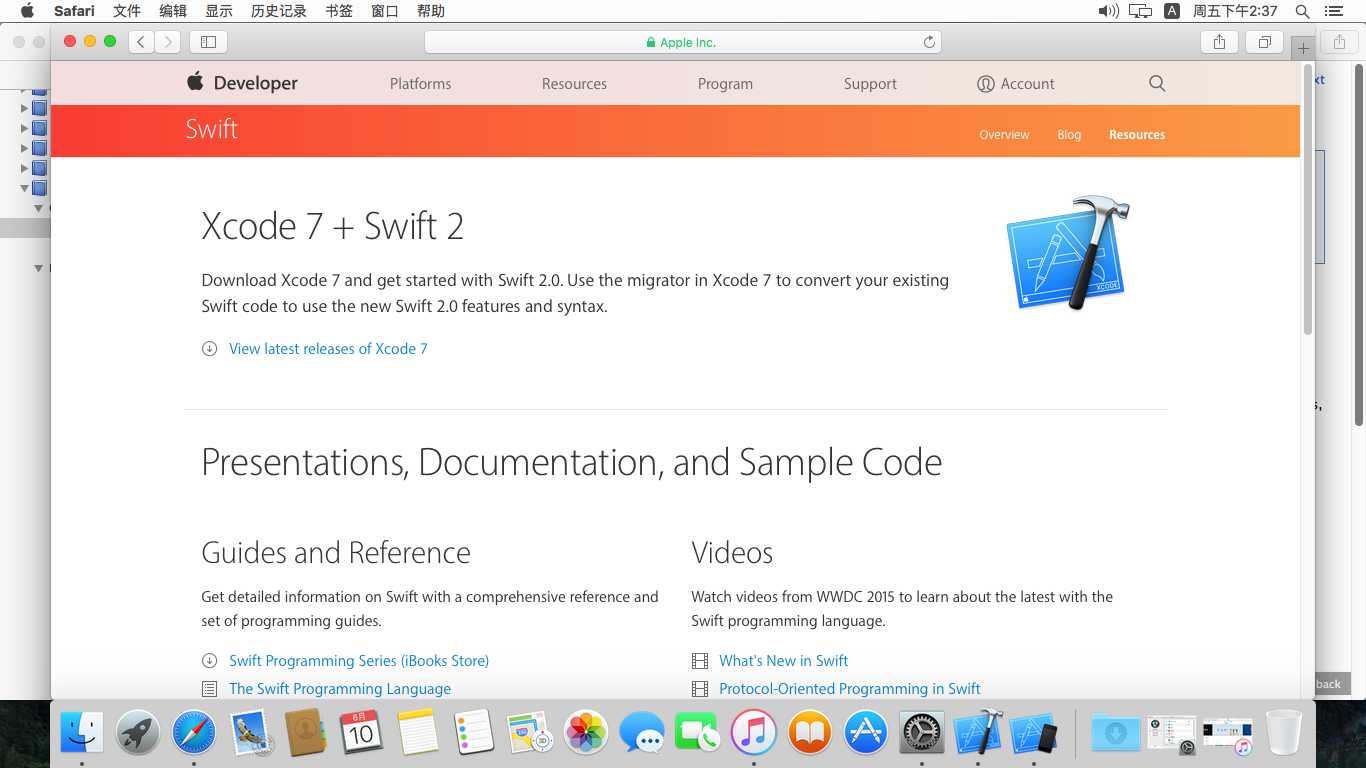Click the Apple Inc. address bar

[683, 42]
